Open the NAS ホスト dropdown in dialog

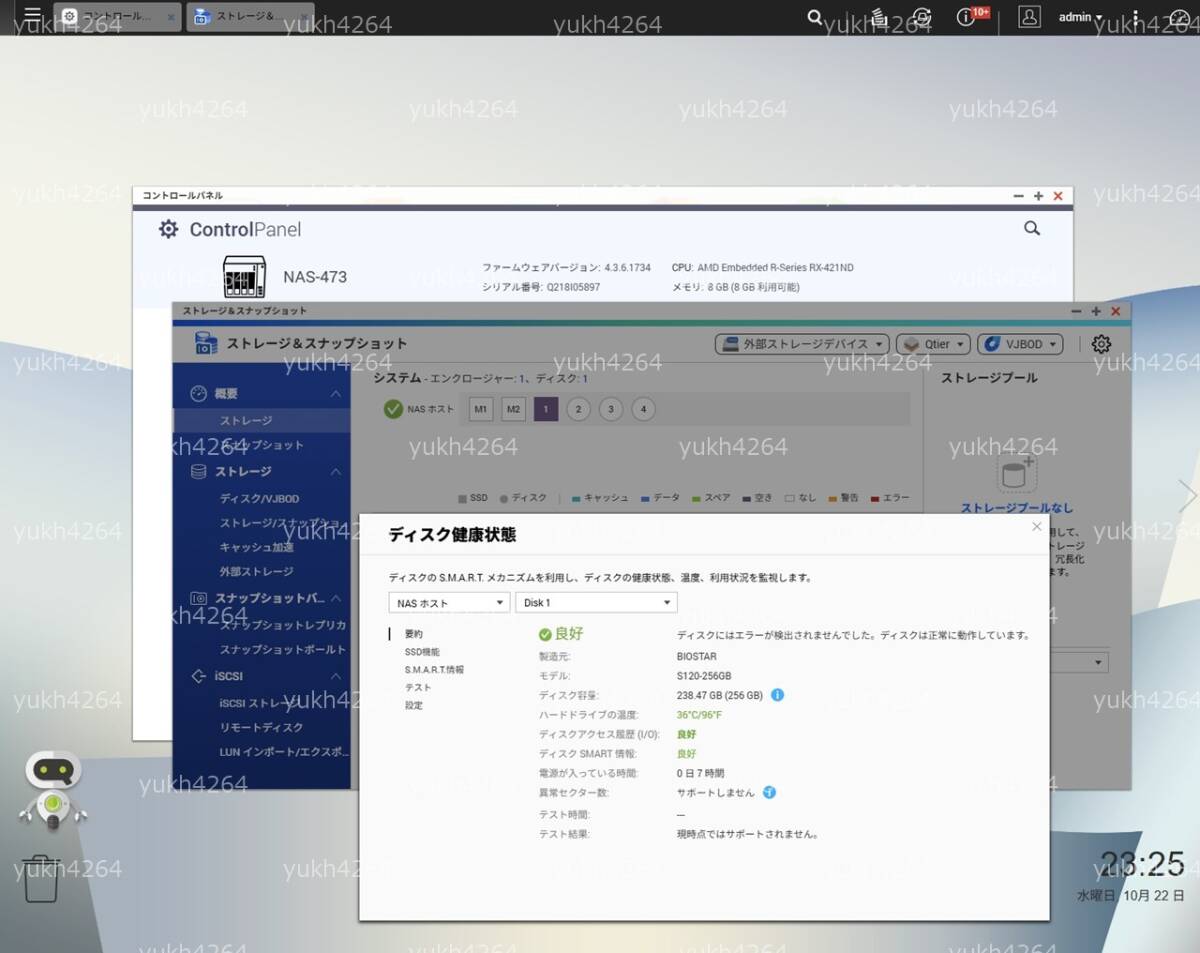point(449,603)
